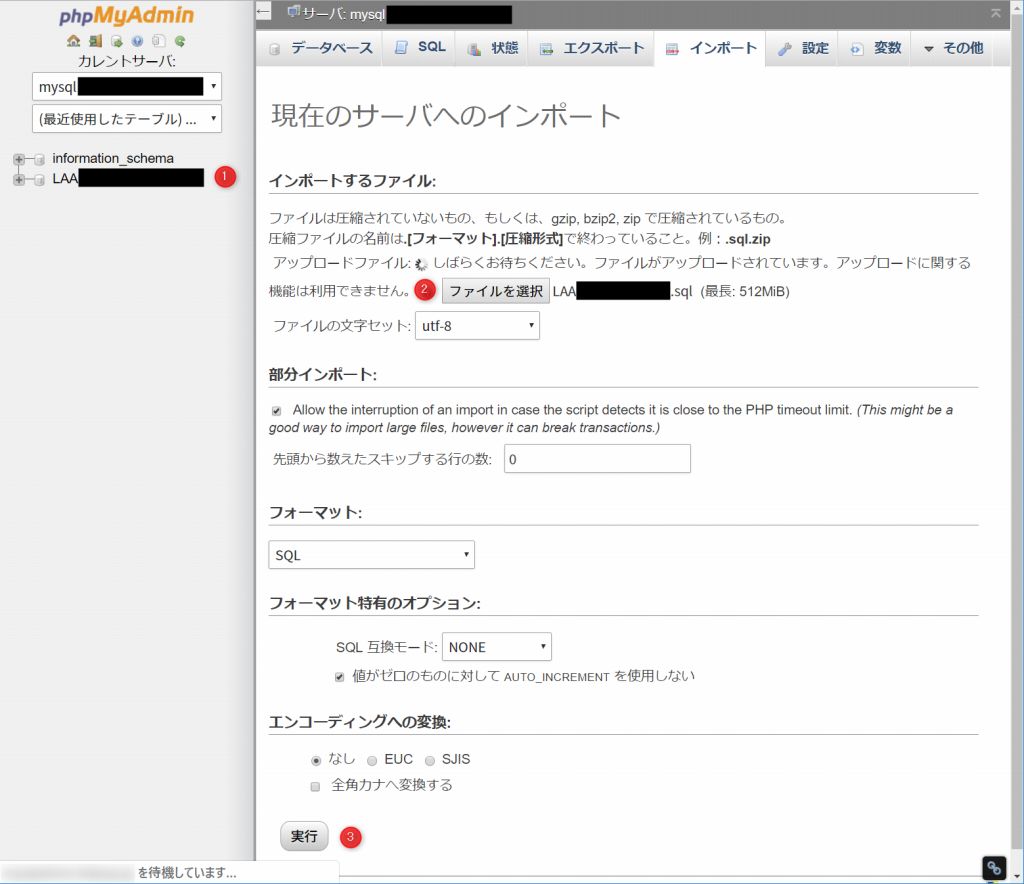The height and width of the screenshot is (884, 1024).
Task: Click the information_schema database icon
Action: [39, 159]
